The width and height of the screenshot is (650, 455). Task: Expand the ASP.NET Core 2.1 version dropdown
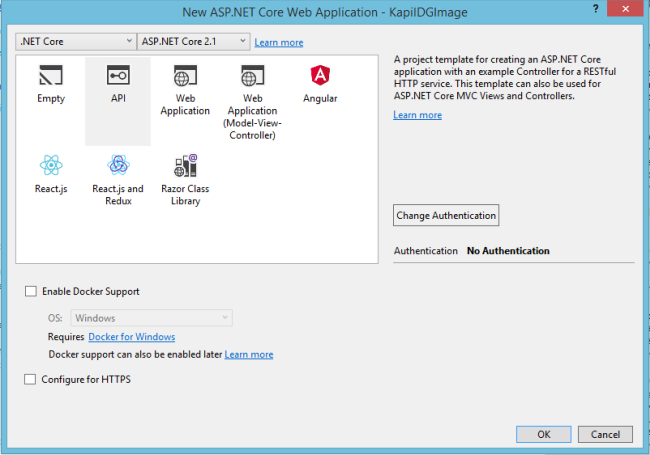pyautogui.click(x=194, y=41)
